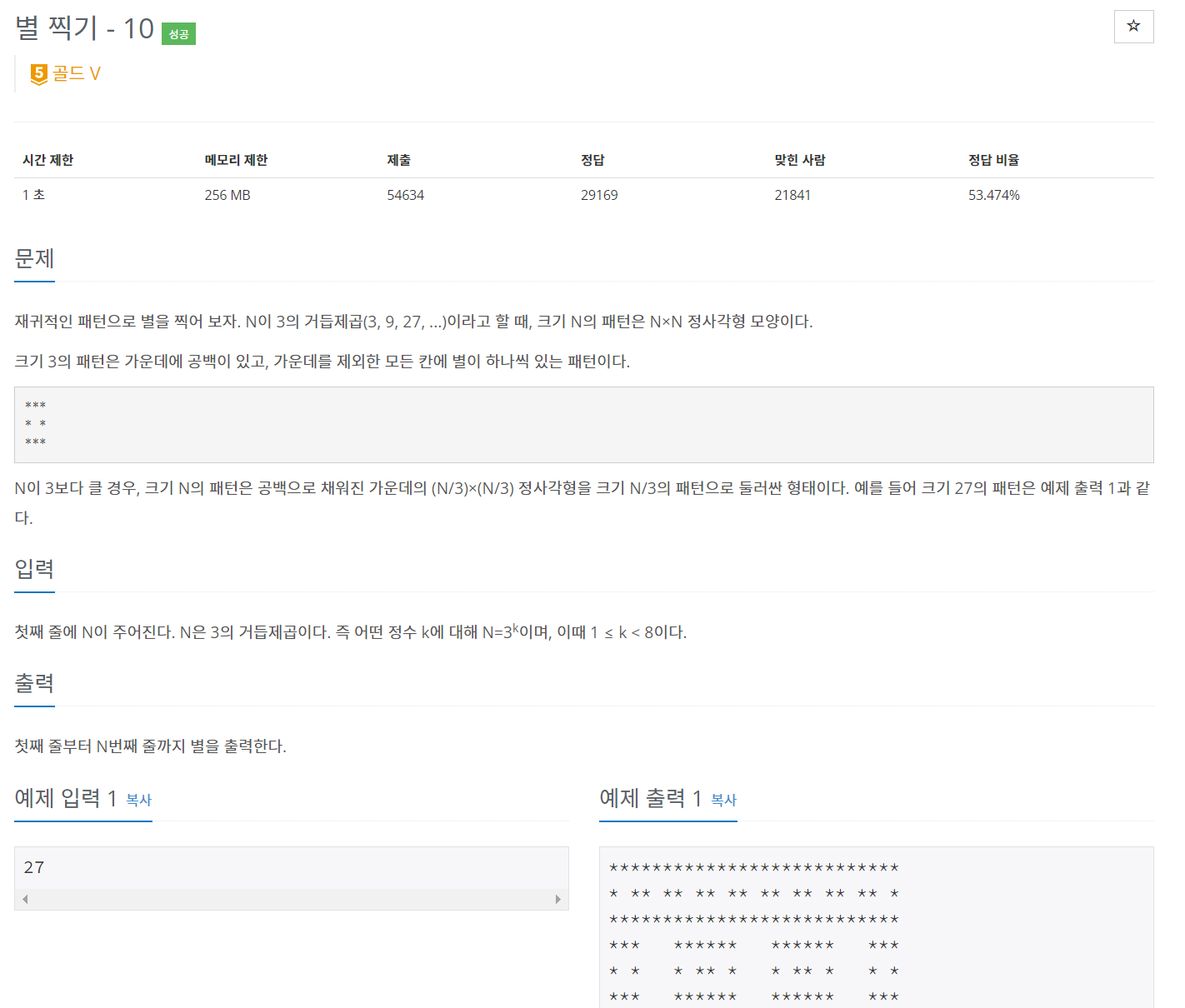Click the 제출 column header
The width and height of the screenshot is (1185, 1008).
click(398, 160)
